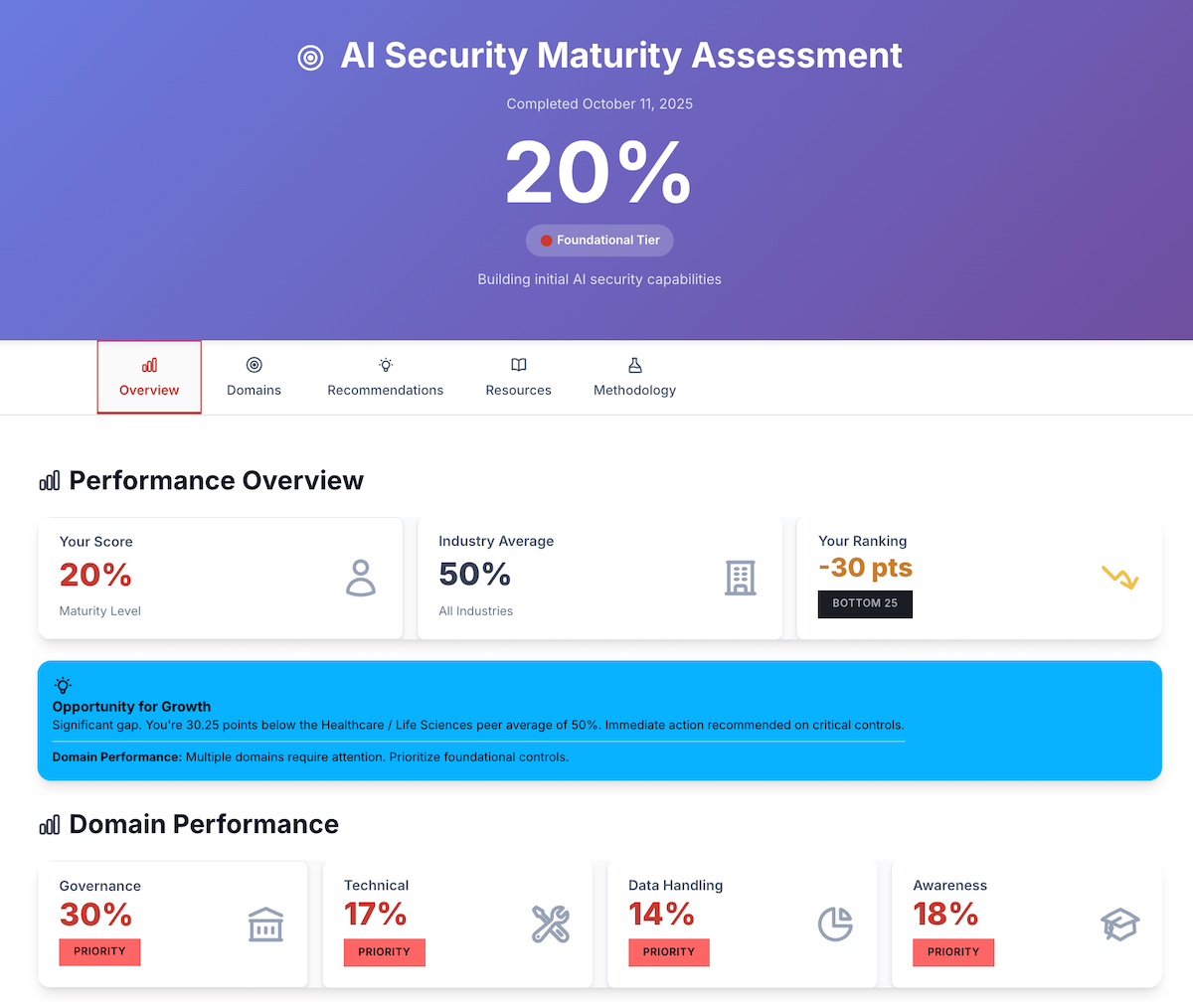Viewport: 1193px width, 1008px height.
Task: Click the lightbulb icon above Recommendations
Action: pyautogui.click(x=385, y=364)
